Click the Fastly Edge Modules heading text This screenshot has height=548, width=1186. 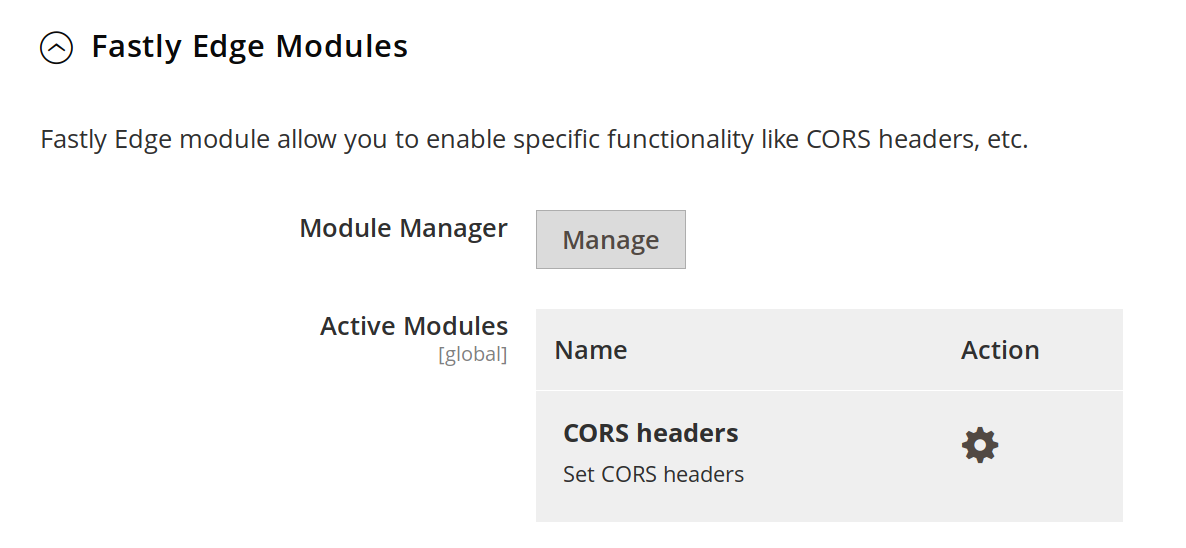click(x=249, y=47)
